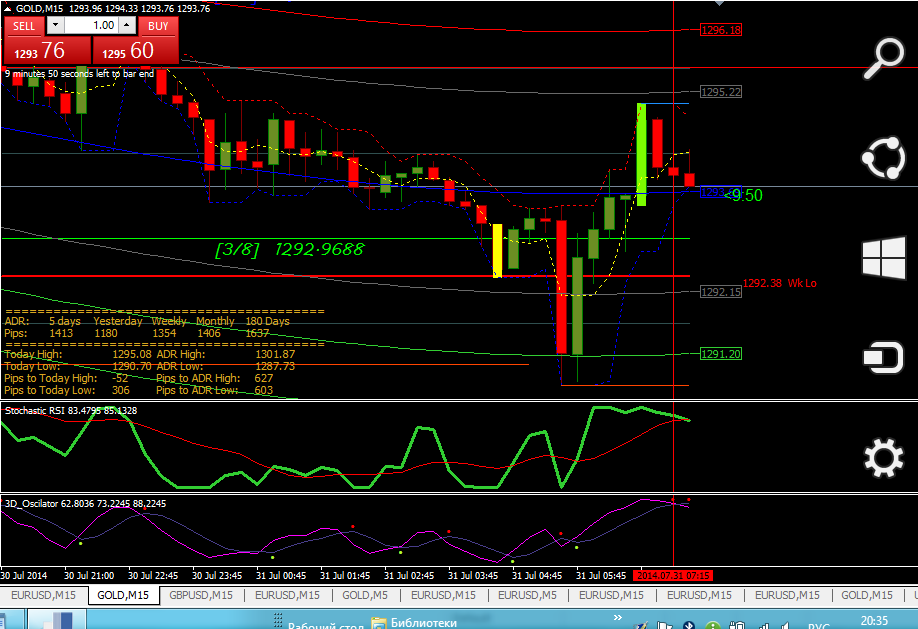
Task: Click the chart shift triangle marker at top
Action: tap(720, 3)
